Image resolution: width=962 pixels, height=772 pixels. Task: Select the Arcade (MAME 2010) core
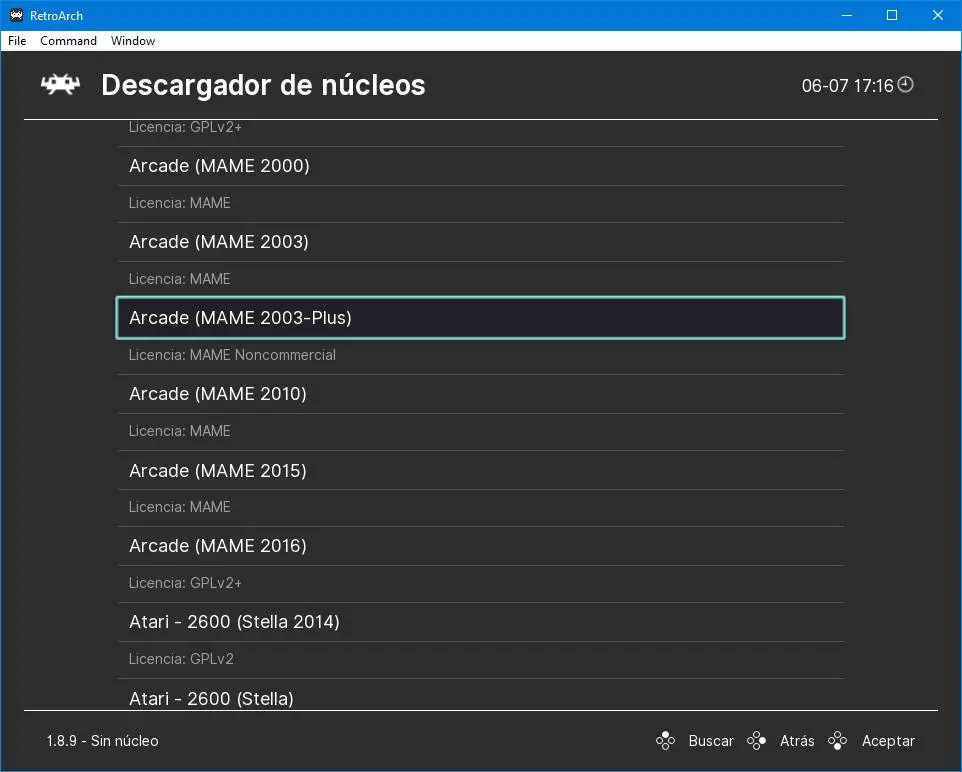click(480, 394)
